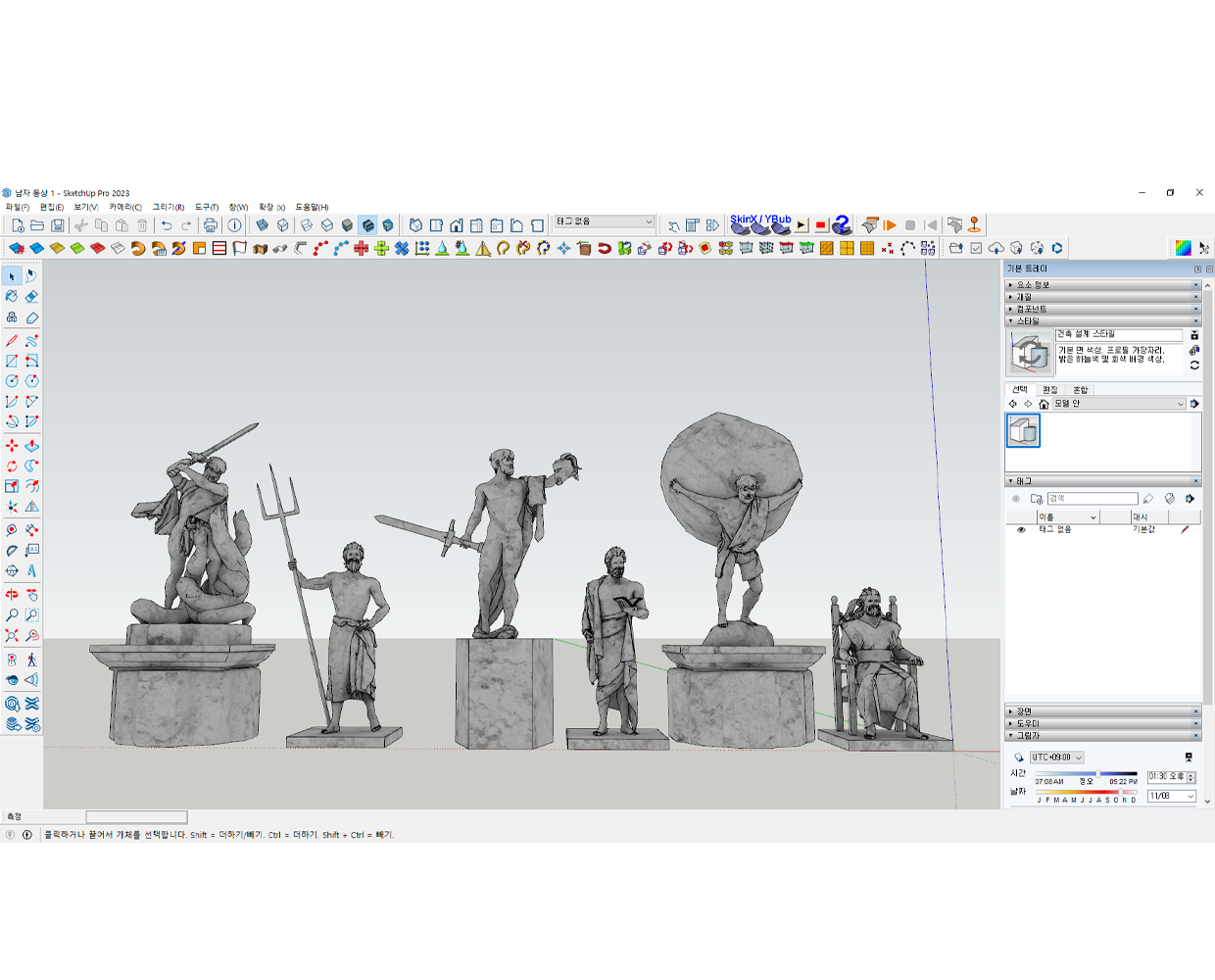Undo the last action
The height and width of the screenshot is (980, 1215).
167,225
